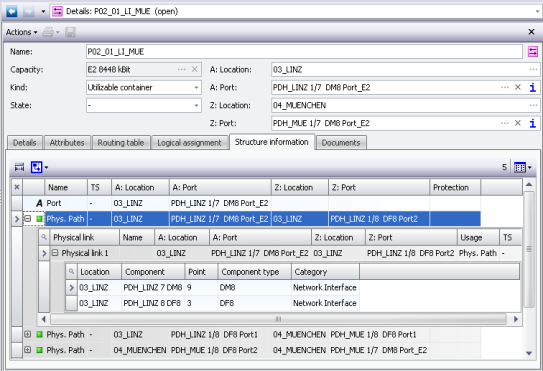543x371 pixels.
Task: Open the Logical assignment tab
Action: click(189, 143)
